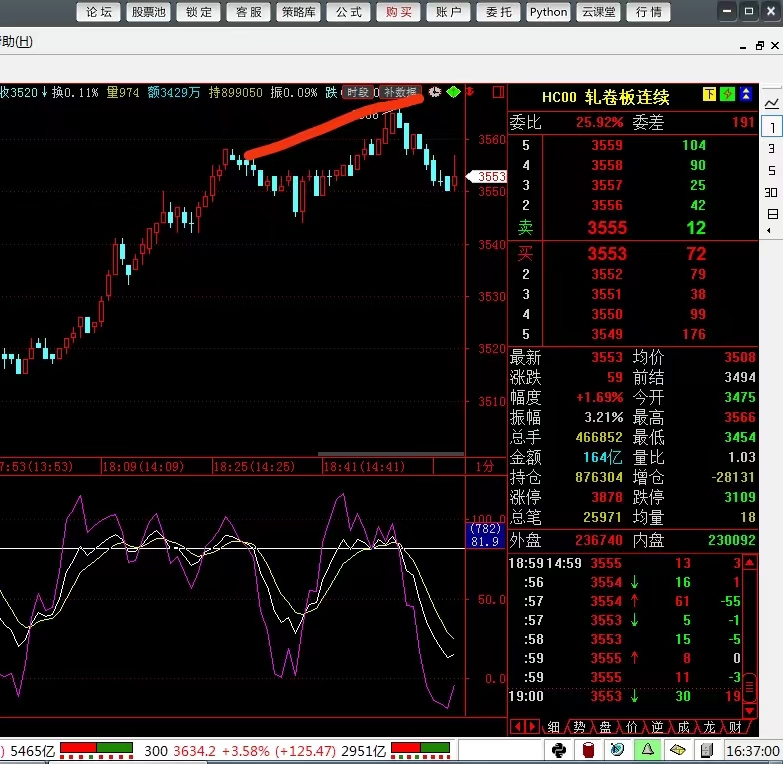Select the 1-minute period in sidebar

point(772,127)
